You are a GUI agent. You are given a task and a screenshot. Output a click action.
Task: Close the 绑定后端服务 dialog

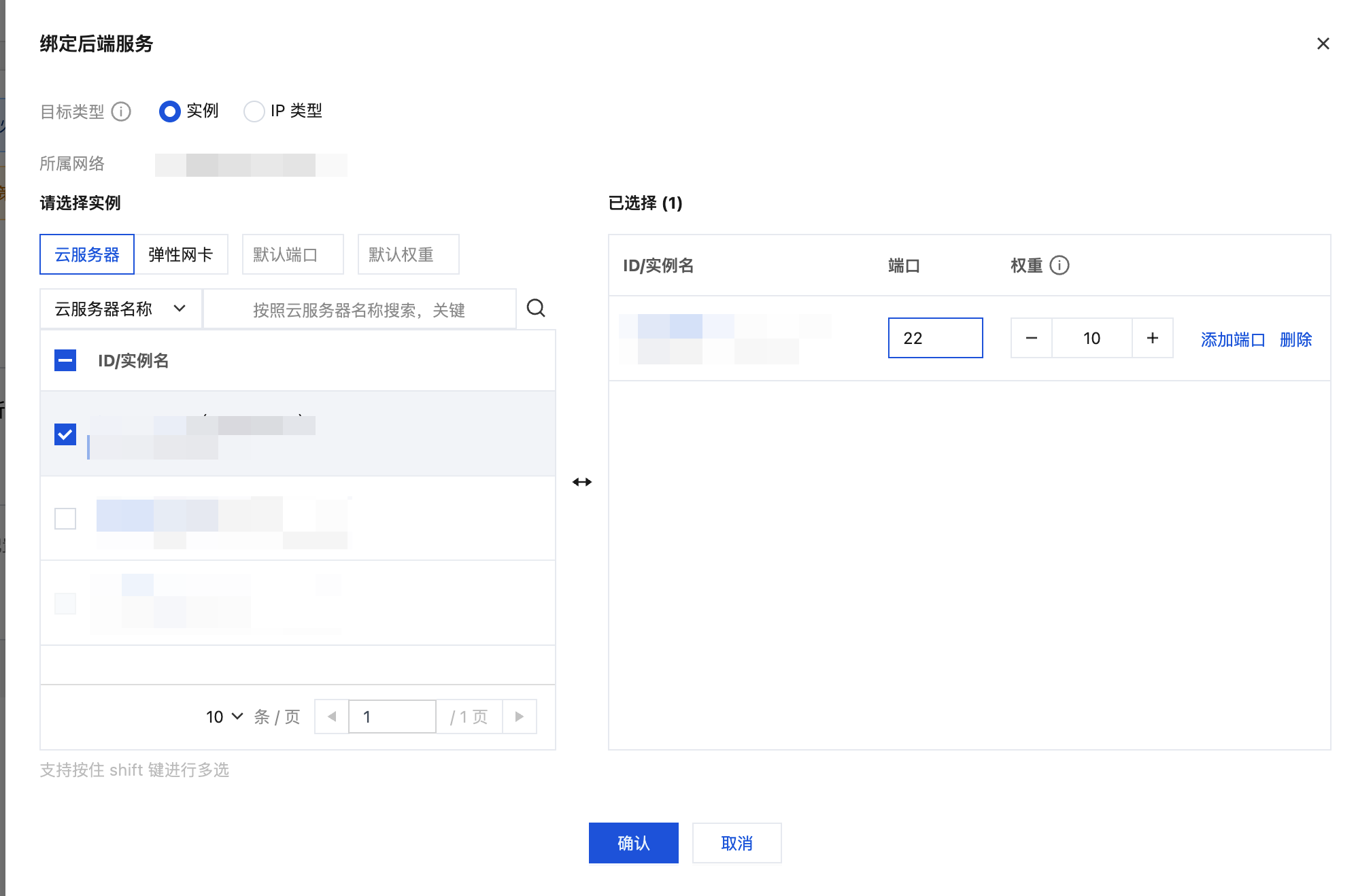tap(1323, 44)
